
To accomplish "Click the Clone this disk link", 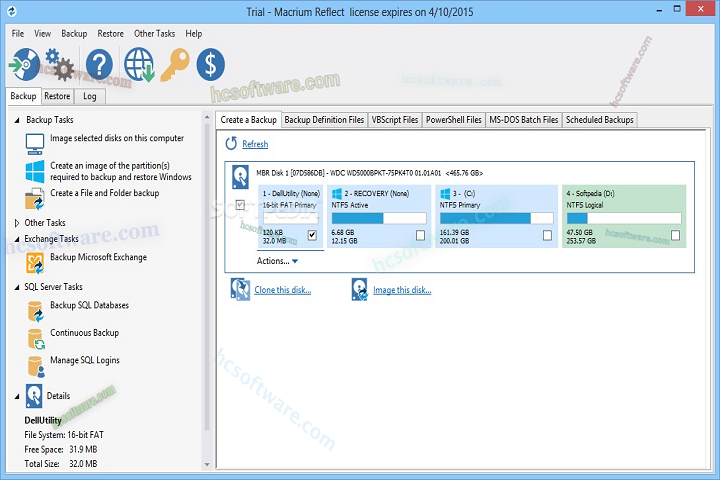I will [283, 290].
